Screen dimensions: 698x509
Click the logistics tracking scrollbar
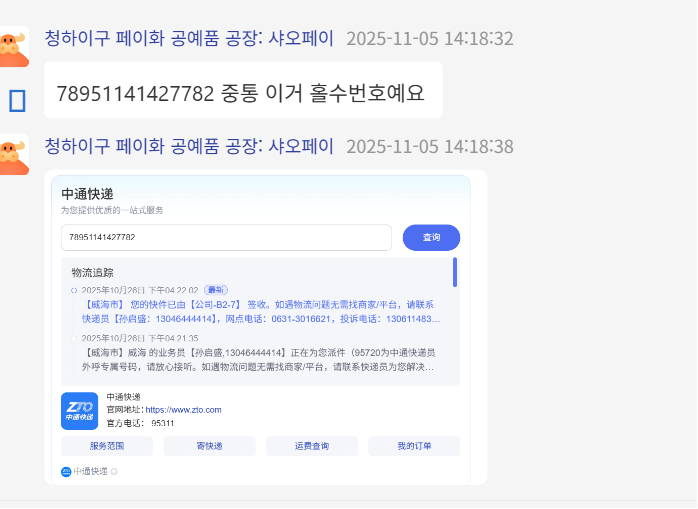pyautogui.click(x=455, y=272)
